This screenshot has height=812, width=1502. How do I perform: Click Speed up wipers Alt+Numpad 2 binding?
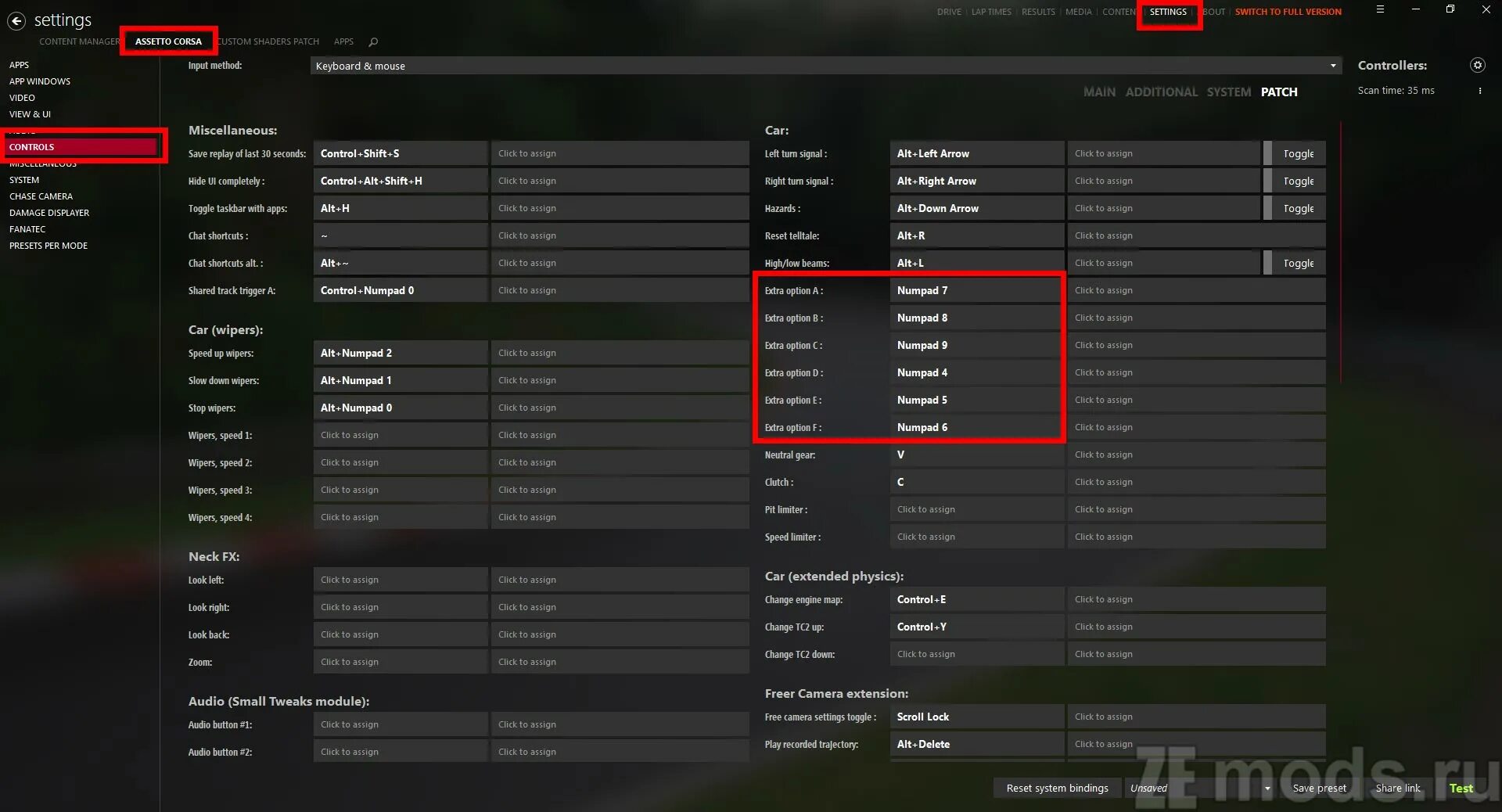pyautogui.click(x=401, y=353)
